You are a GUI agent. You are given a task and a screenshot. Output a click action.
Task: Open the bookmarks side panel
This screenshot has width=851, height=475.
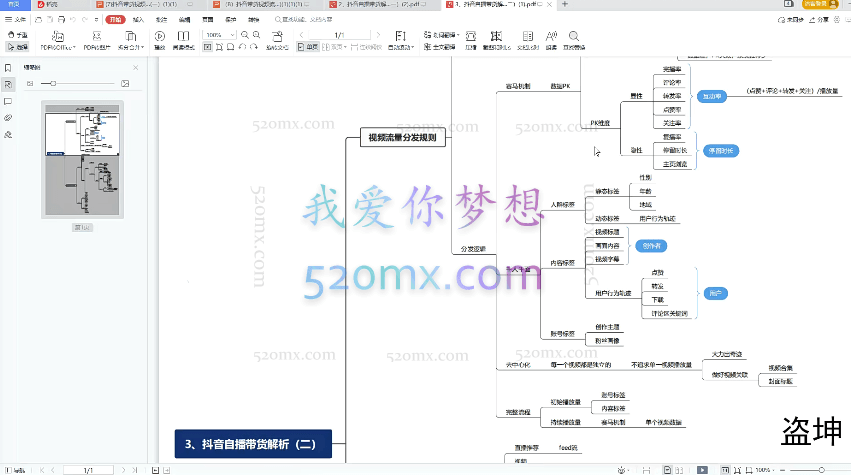coord(8,68)
